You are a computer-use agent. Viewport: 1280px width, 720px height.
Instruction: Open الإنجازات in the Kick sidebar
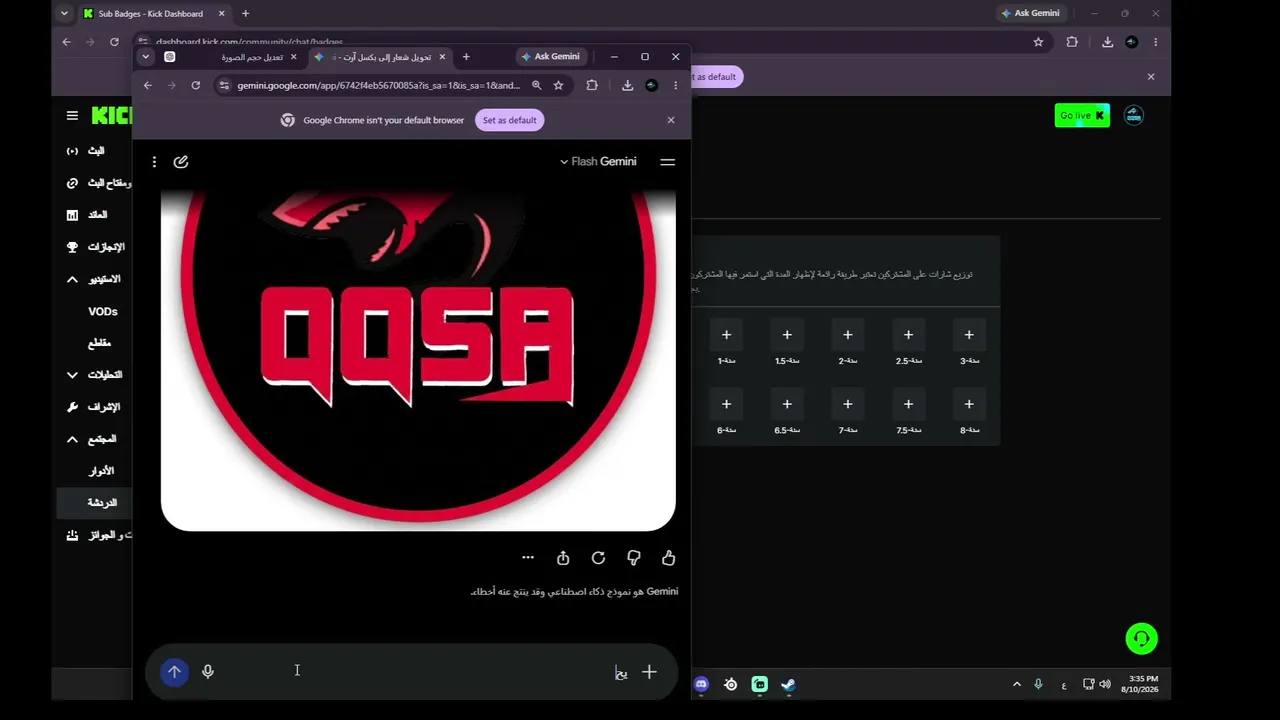tap(106, 247)
